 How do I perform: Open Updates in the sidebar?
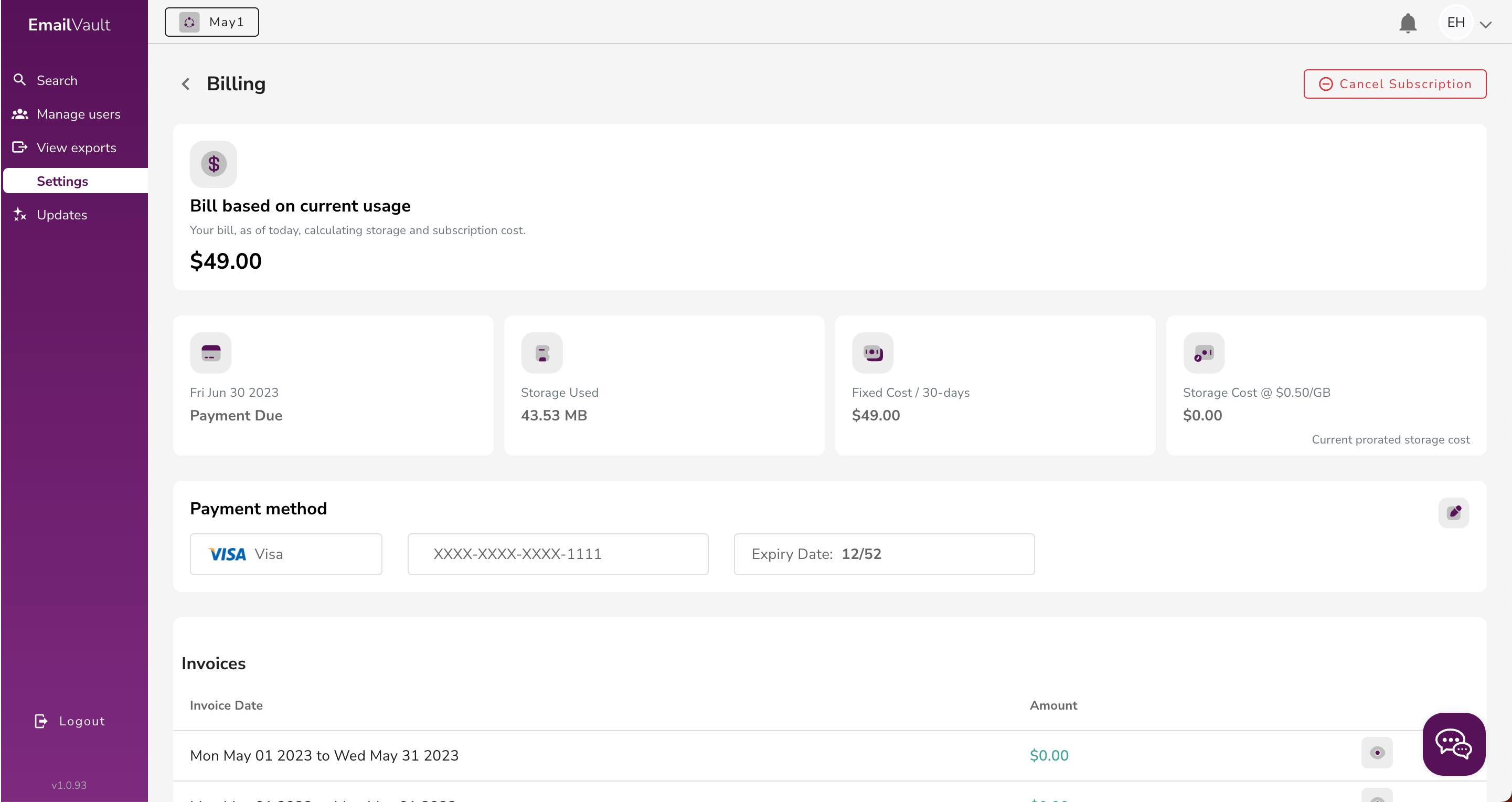61,215
